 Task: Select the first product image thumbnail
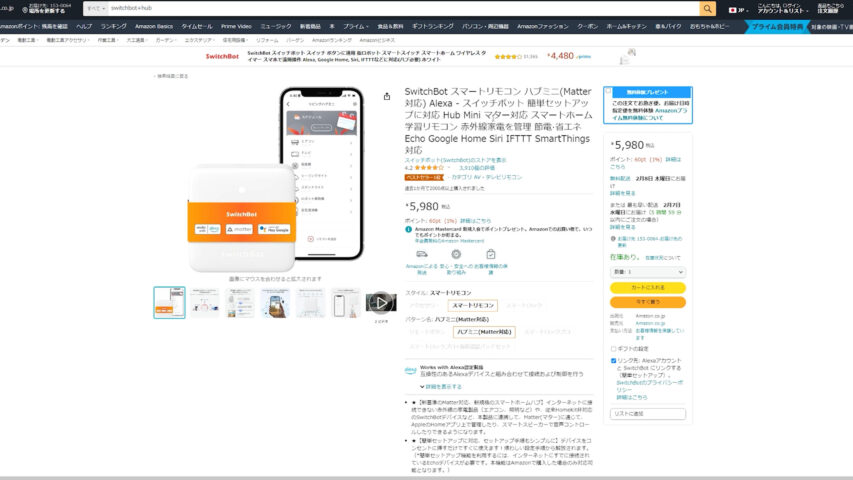169,302
